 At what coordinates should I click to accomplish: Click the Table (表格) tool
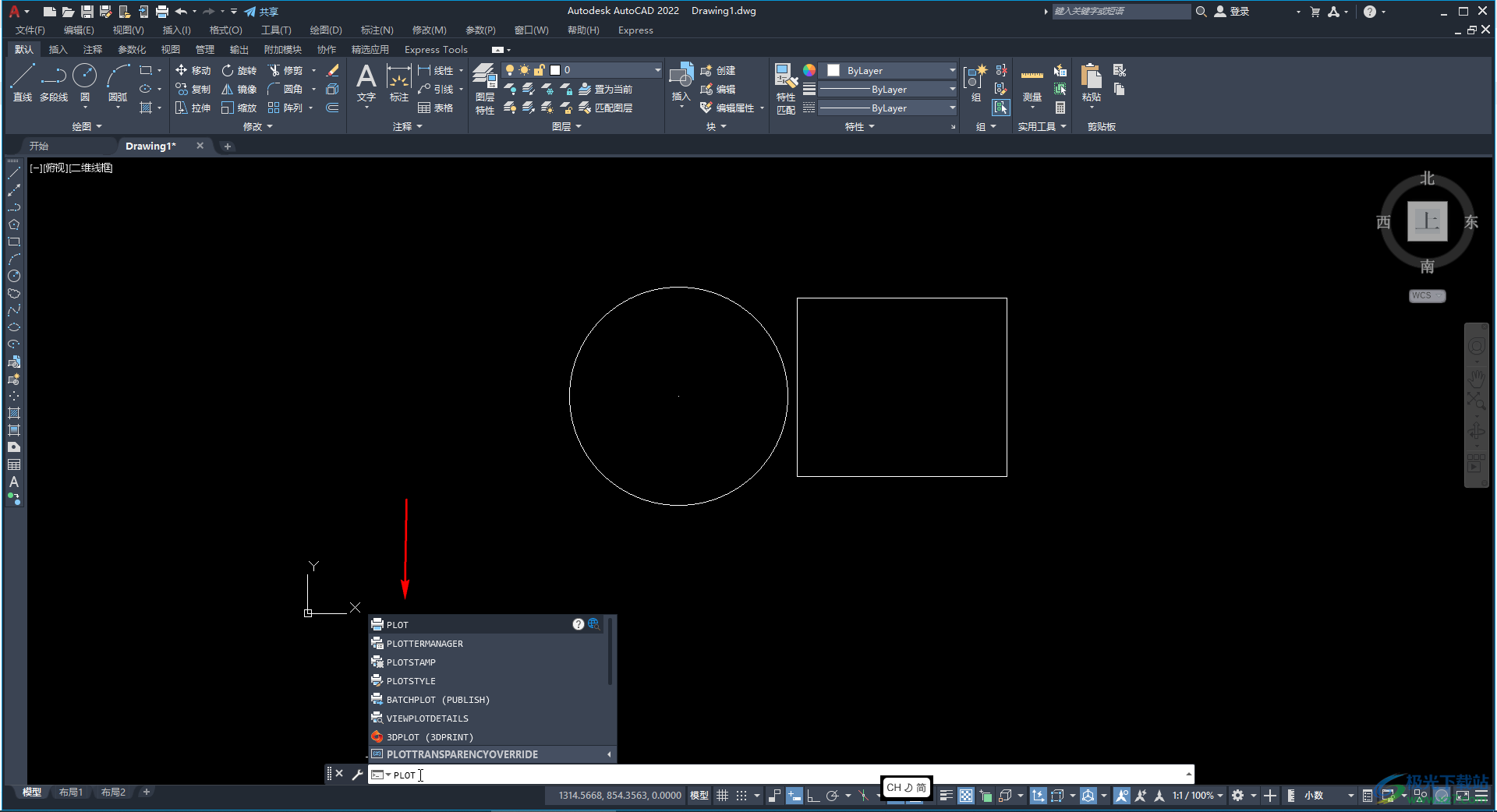tap(435, 108)
